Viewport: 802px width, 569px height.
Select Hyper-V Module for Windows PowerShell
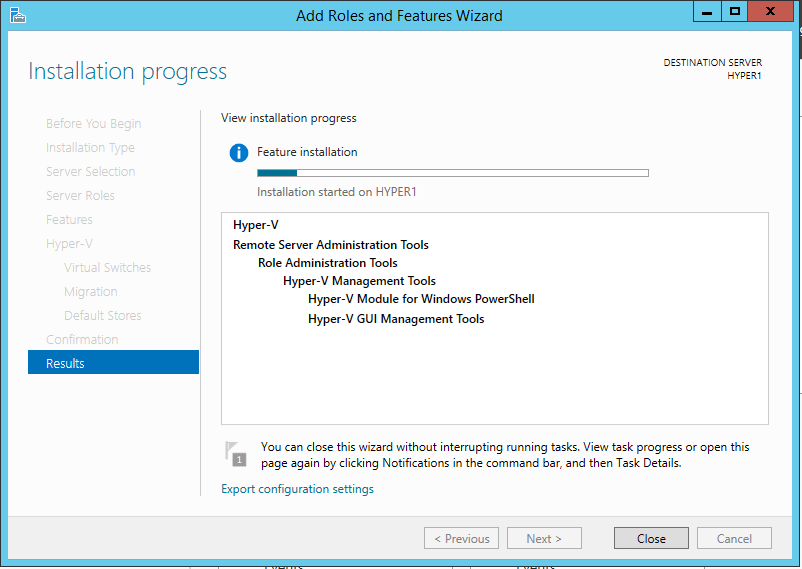pos(421,299)
